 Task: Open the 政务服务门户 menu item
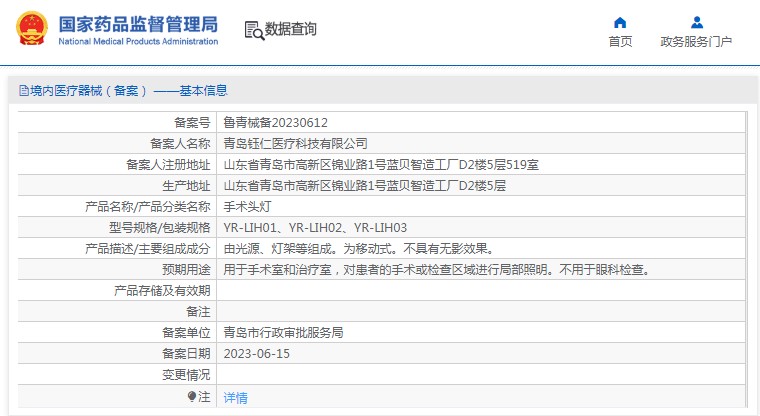tap(696, 42)
